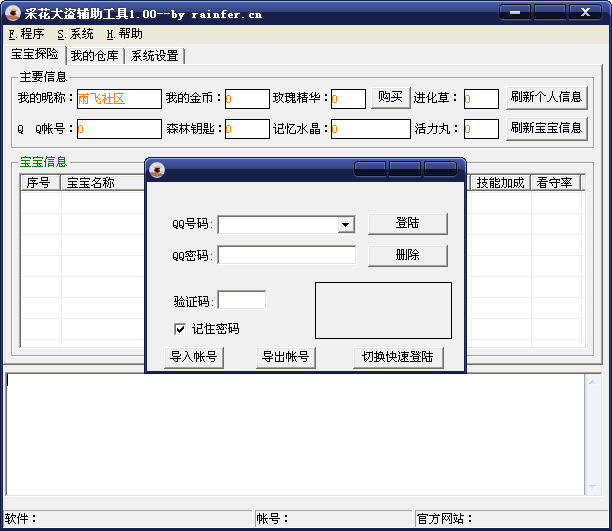
Task: Click the 帐号 status bar entry
Action: pos(333,519)
